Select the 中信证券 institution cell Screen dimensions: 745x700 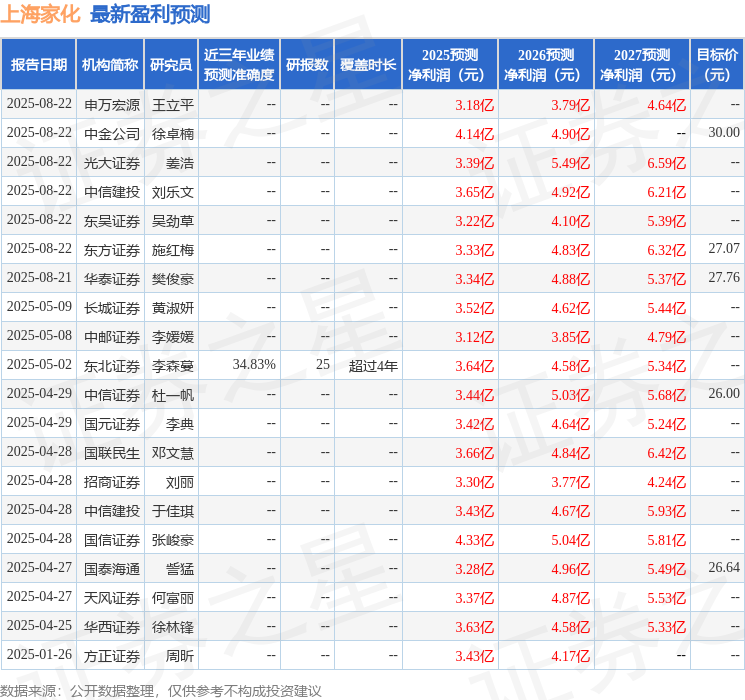112,394
